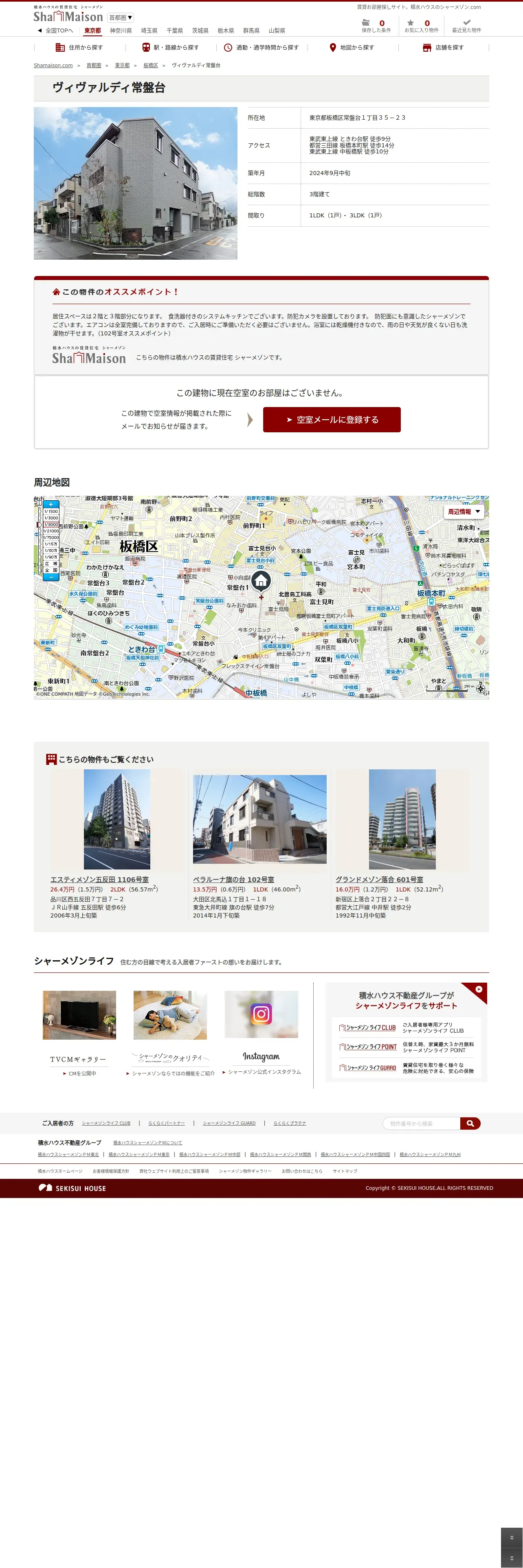Open シャーメゾンライフPOINT banner
This screenshot has width=523, height=1568.
pyautogui.click(x=406, y=1047)
